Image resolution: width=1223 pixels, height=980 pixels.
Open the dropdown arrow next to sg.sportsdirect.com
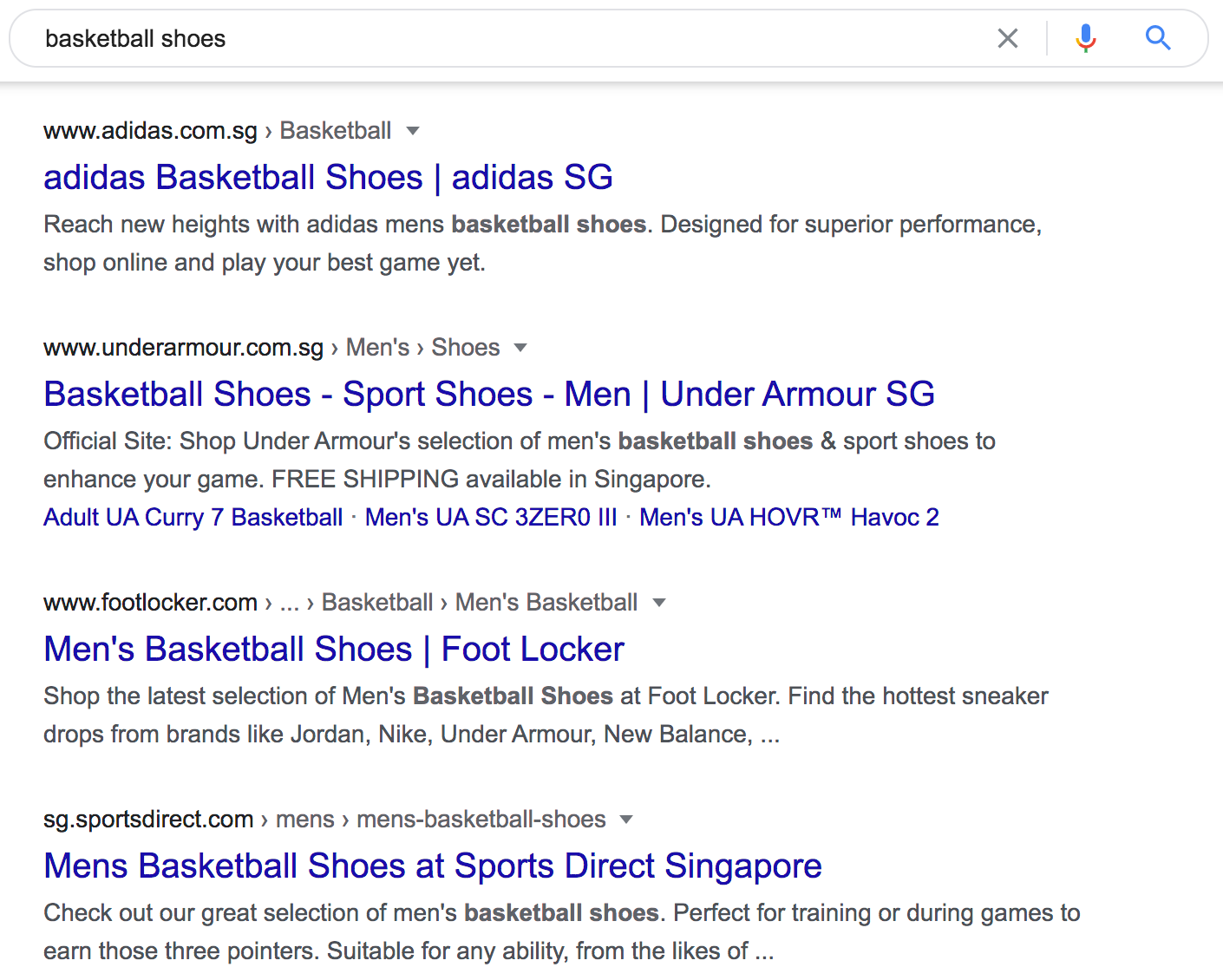pos(626,820)
